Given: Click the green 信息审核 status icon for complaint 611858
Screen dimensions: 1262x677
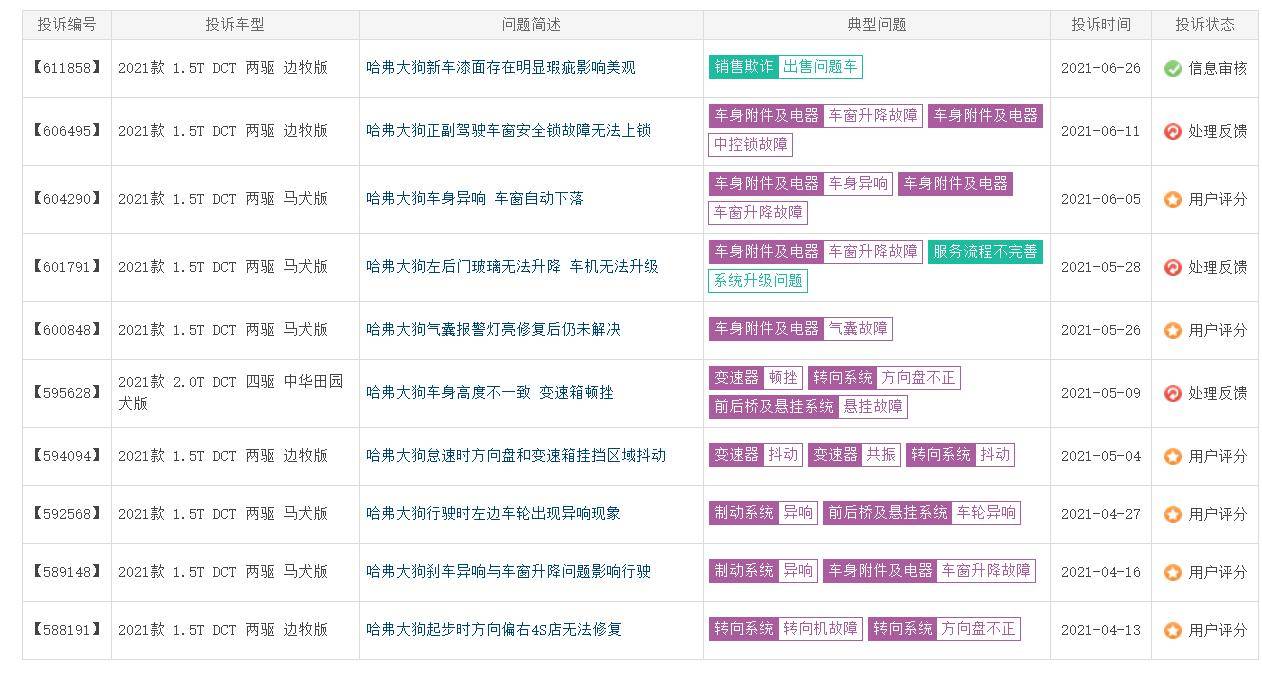Looking at the screenshot, I should click(x=1172, y=69).
